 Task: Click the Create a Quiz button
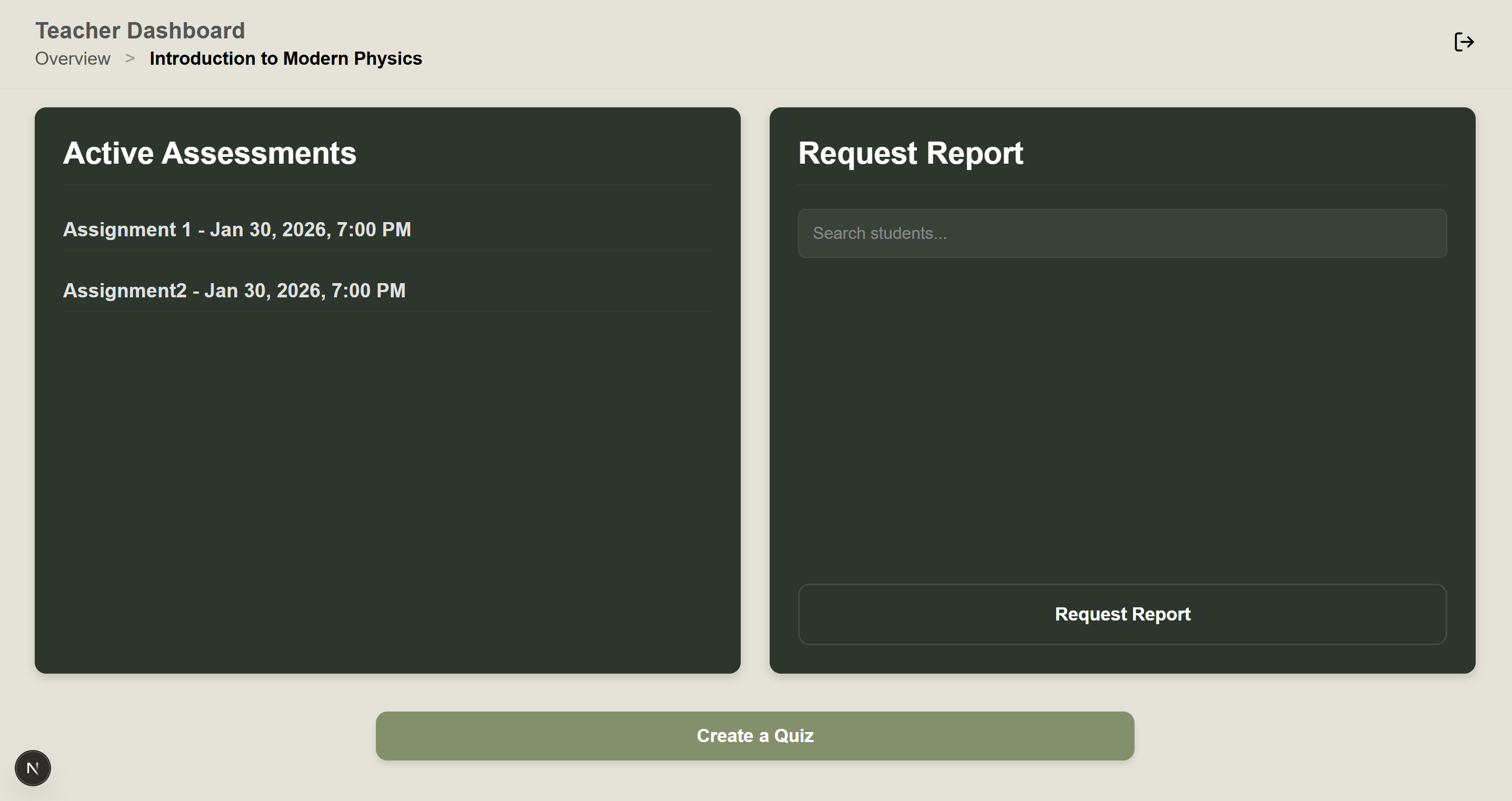(754, 736)
